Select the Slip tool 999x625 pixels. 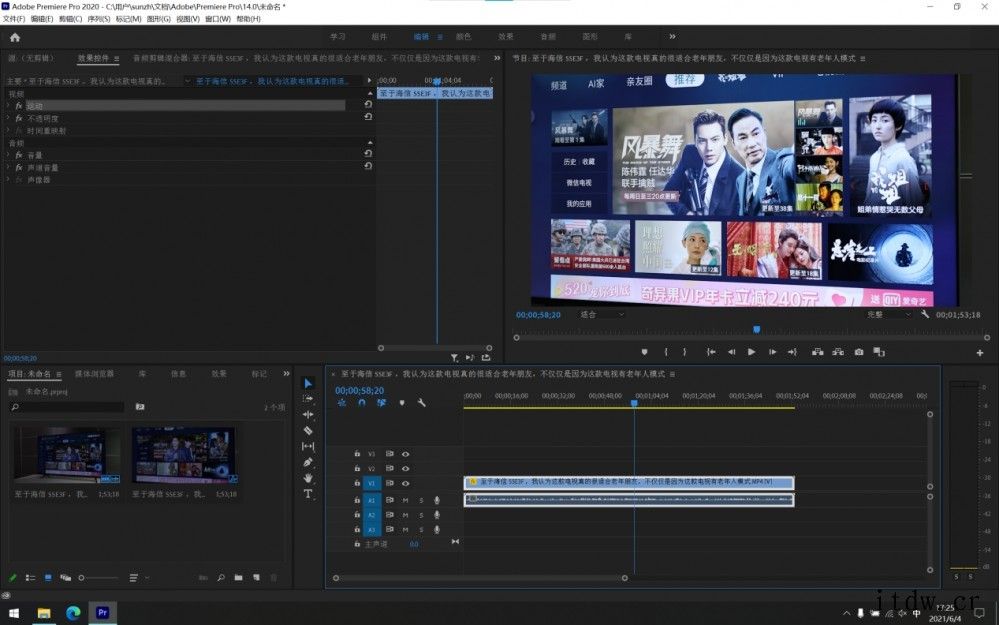click(308, 447)
